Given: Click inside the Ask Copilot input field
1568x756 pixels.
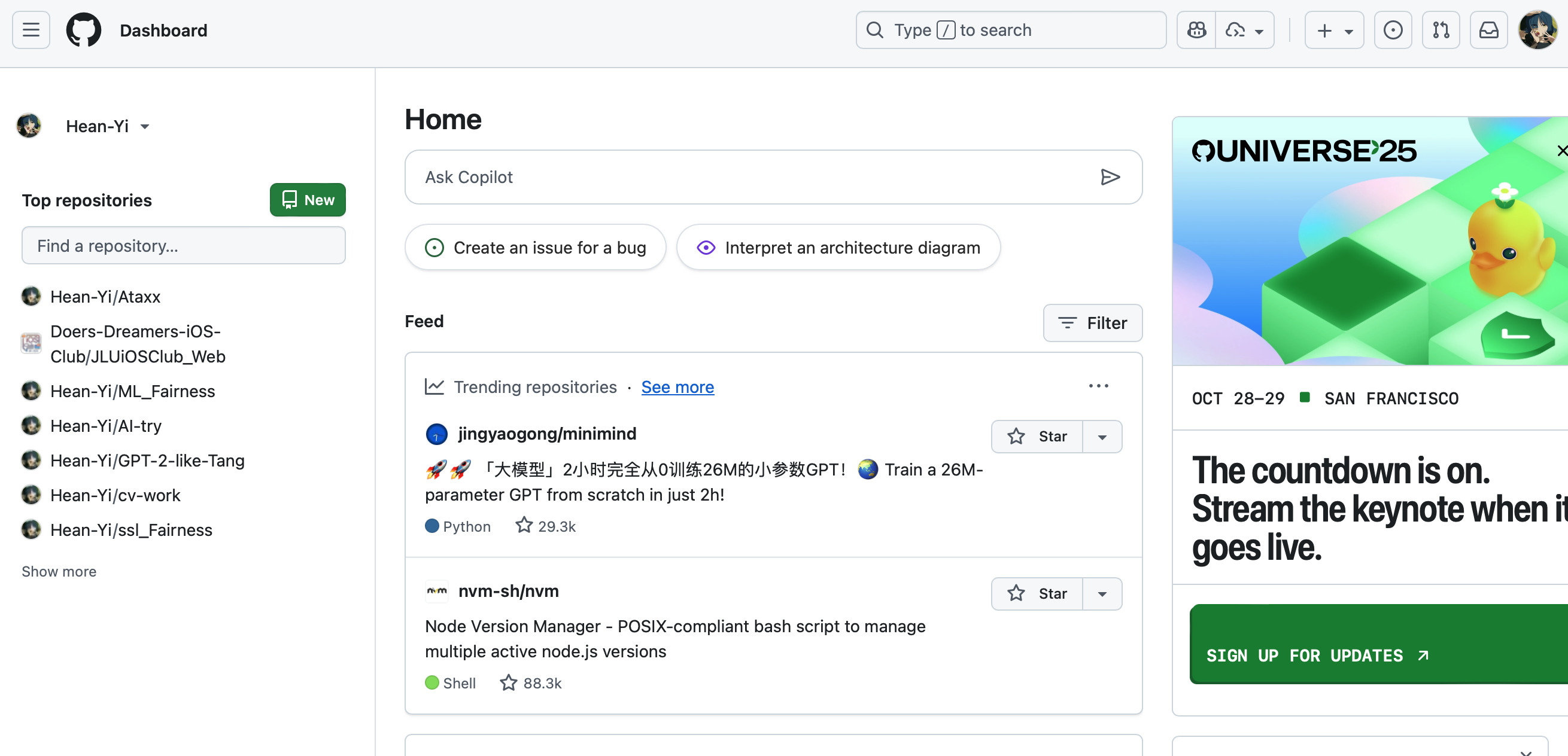Looking at the screenshot, I should 670,177.
